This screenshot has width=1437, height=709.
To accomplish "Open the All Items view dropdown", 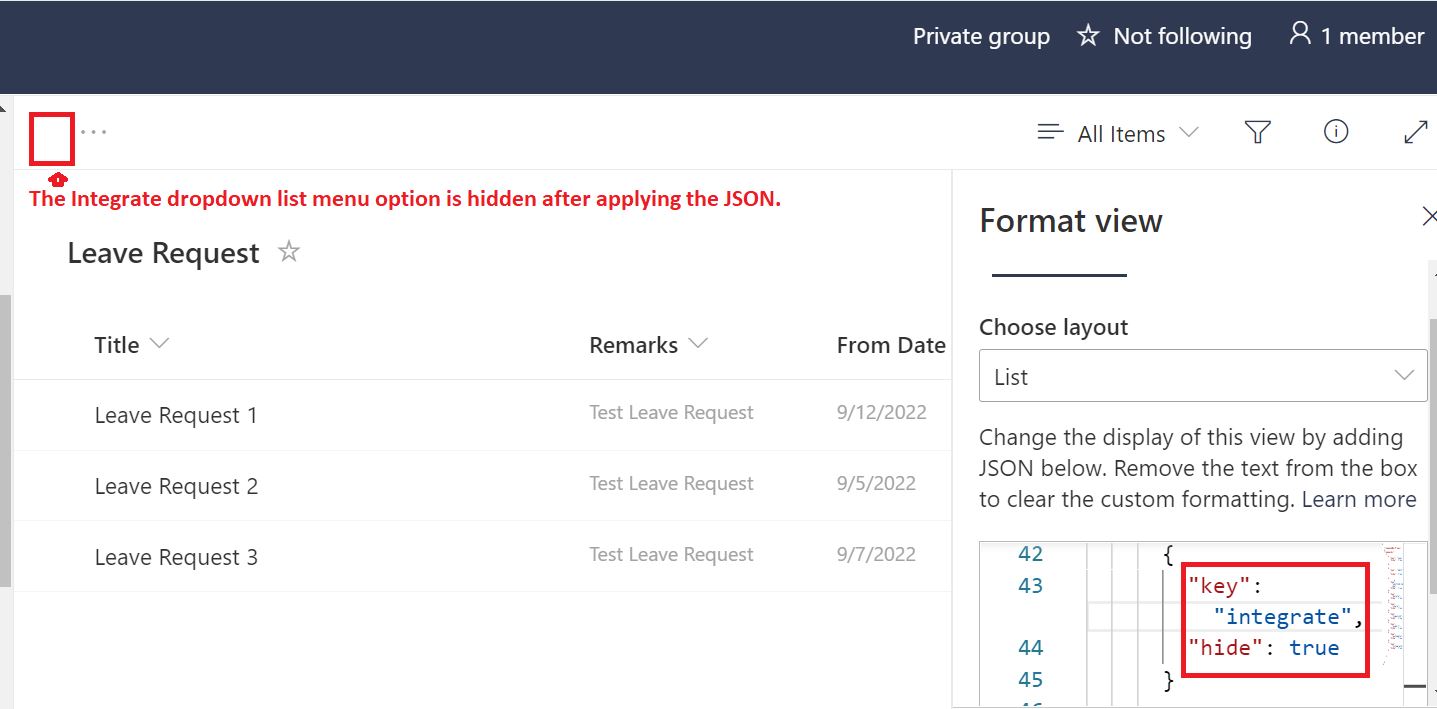I will (x=1119, y=133).
